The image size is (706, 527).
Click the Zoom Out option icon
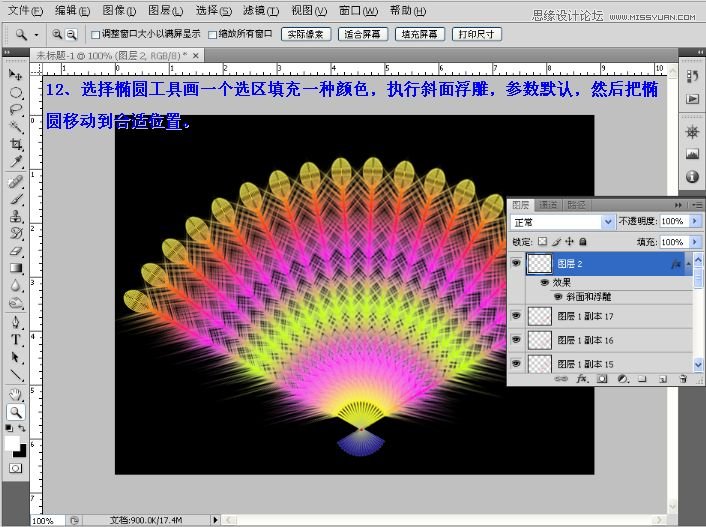(71, 34)
